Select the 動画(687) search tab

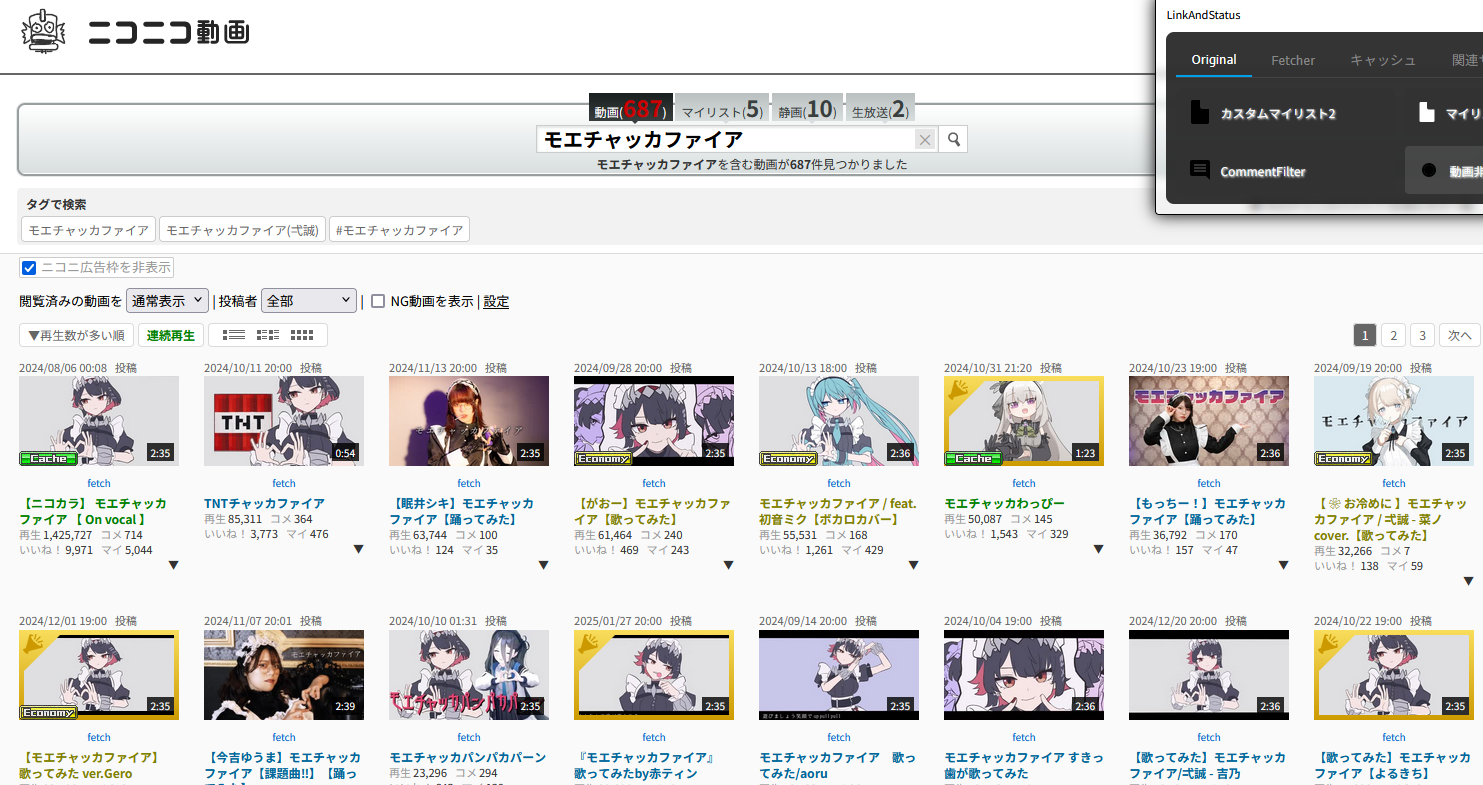(x=630, y=110)
